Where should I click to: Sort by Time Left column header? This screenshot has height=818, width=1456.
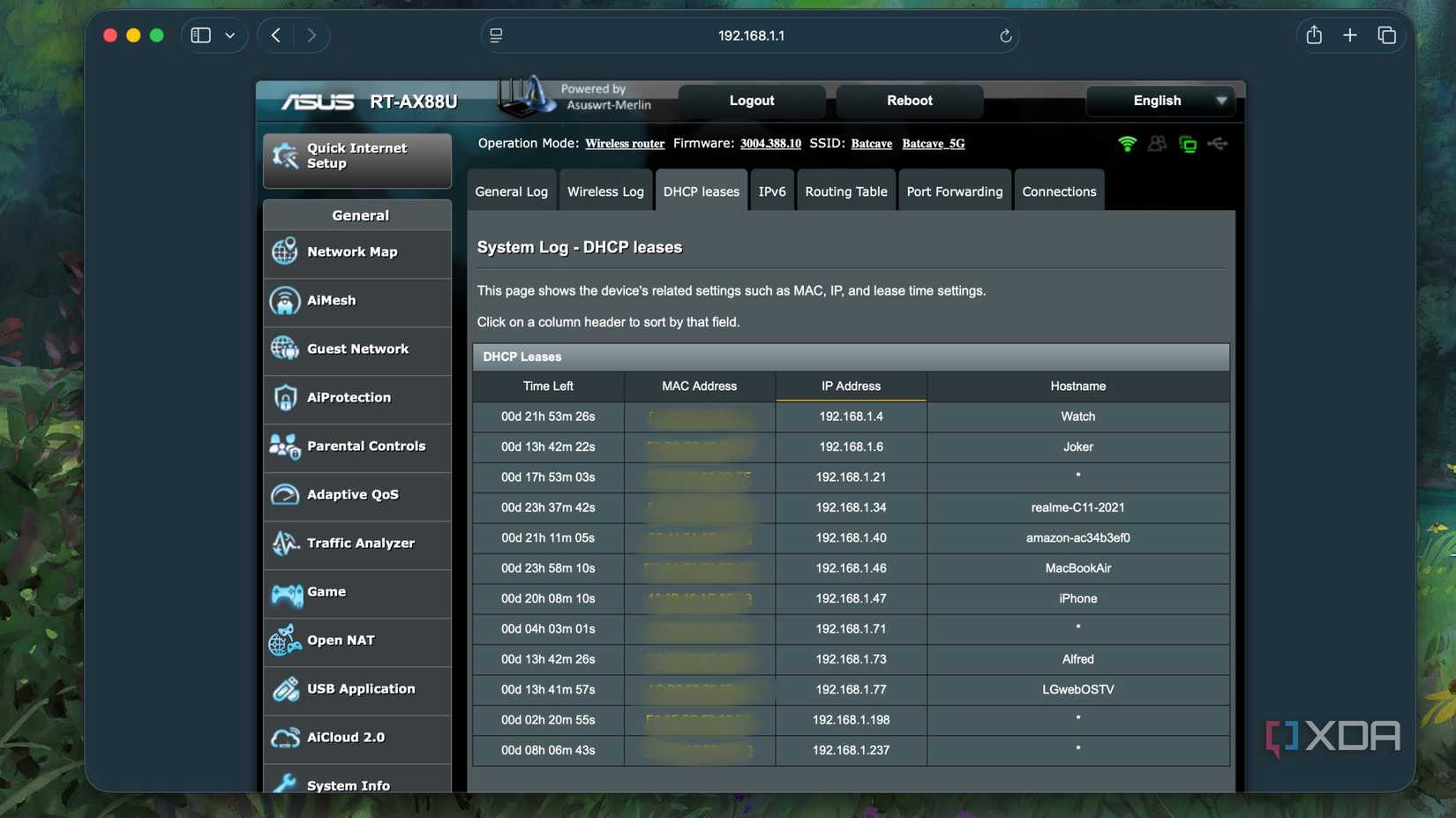548,386
